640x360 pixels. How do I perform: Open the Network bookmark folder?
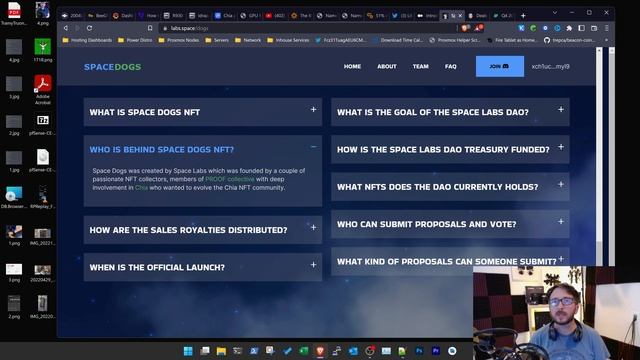[248, 40]
